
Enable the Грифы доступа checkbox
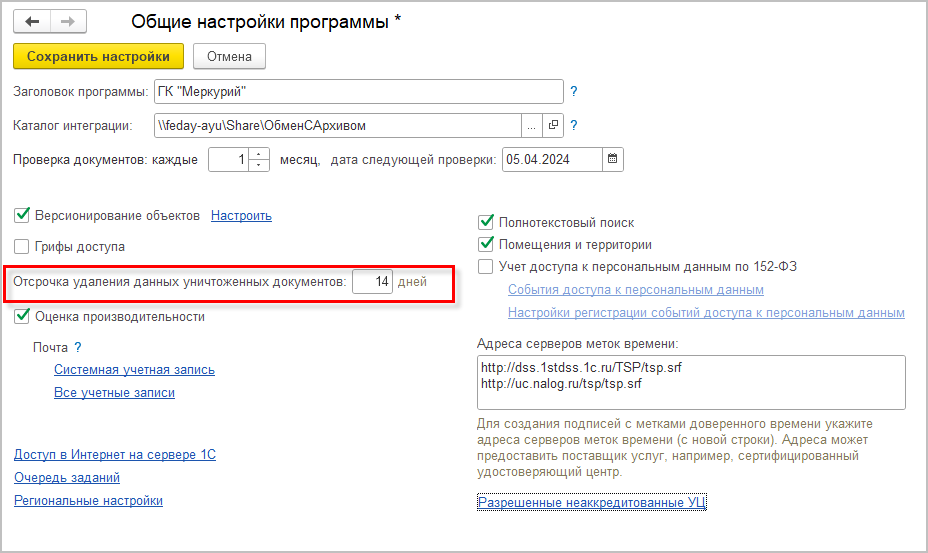22,246
